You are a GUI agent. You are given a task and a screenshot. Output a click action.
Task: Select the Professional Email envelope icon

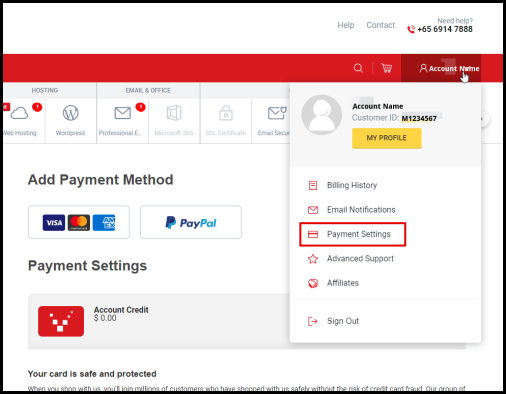(122, 113)
